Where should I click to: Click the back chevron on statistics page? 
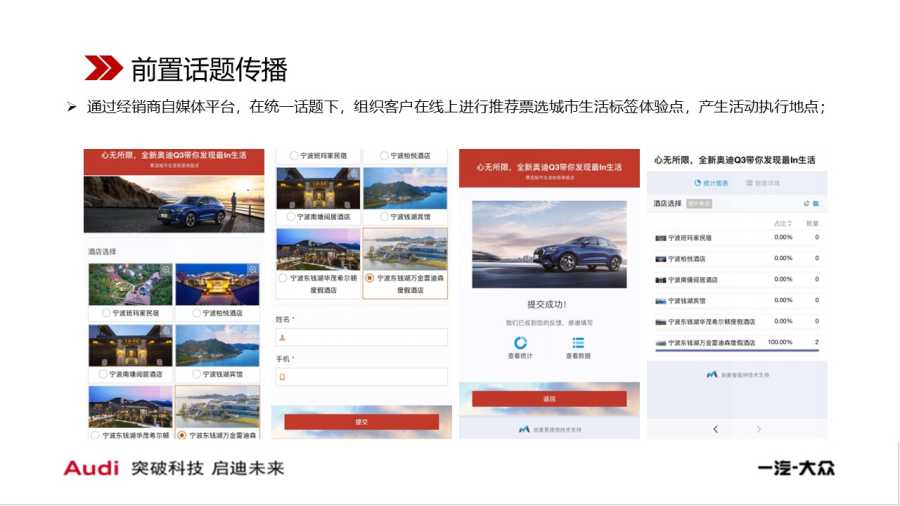(715, 429)
